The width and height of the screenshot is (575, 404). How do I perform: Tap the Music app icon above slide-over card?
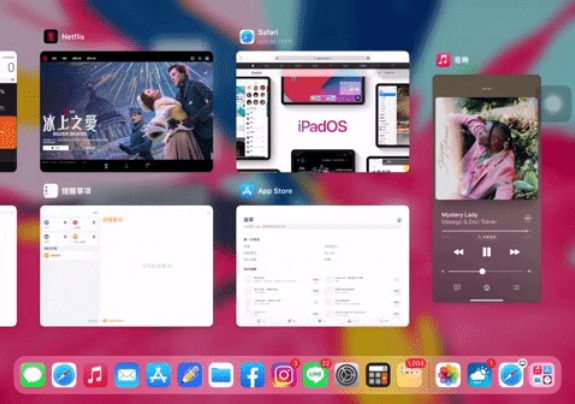443,60
